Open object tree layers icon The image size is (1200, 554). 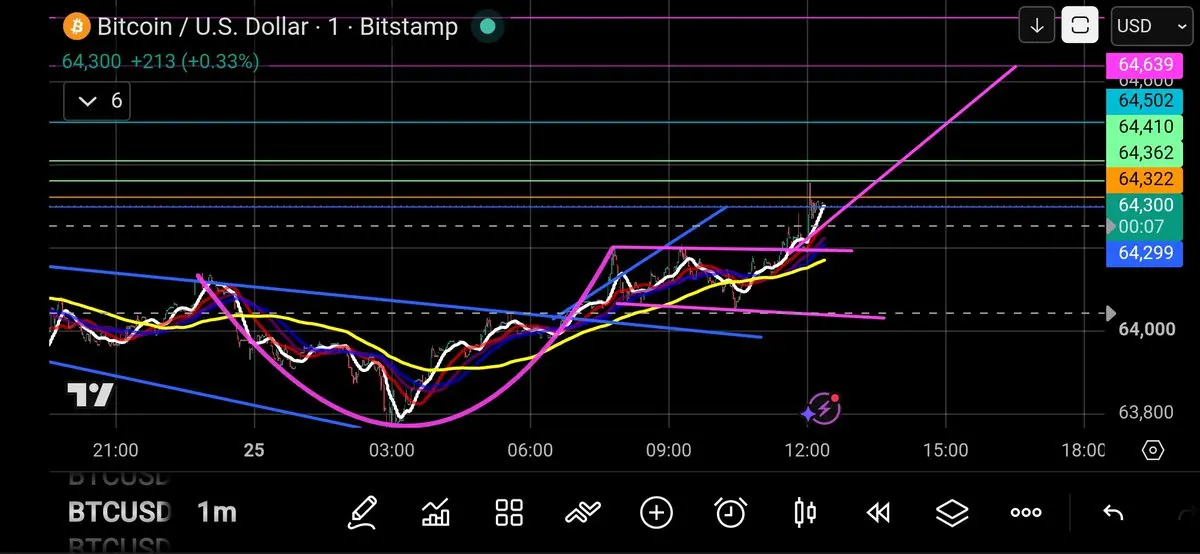click(952, 513)
